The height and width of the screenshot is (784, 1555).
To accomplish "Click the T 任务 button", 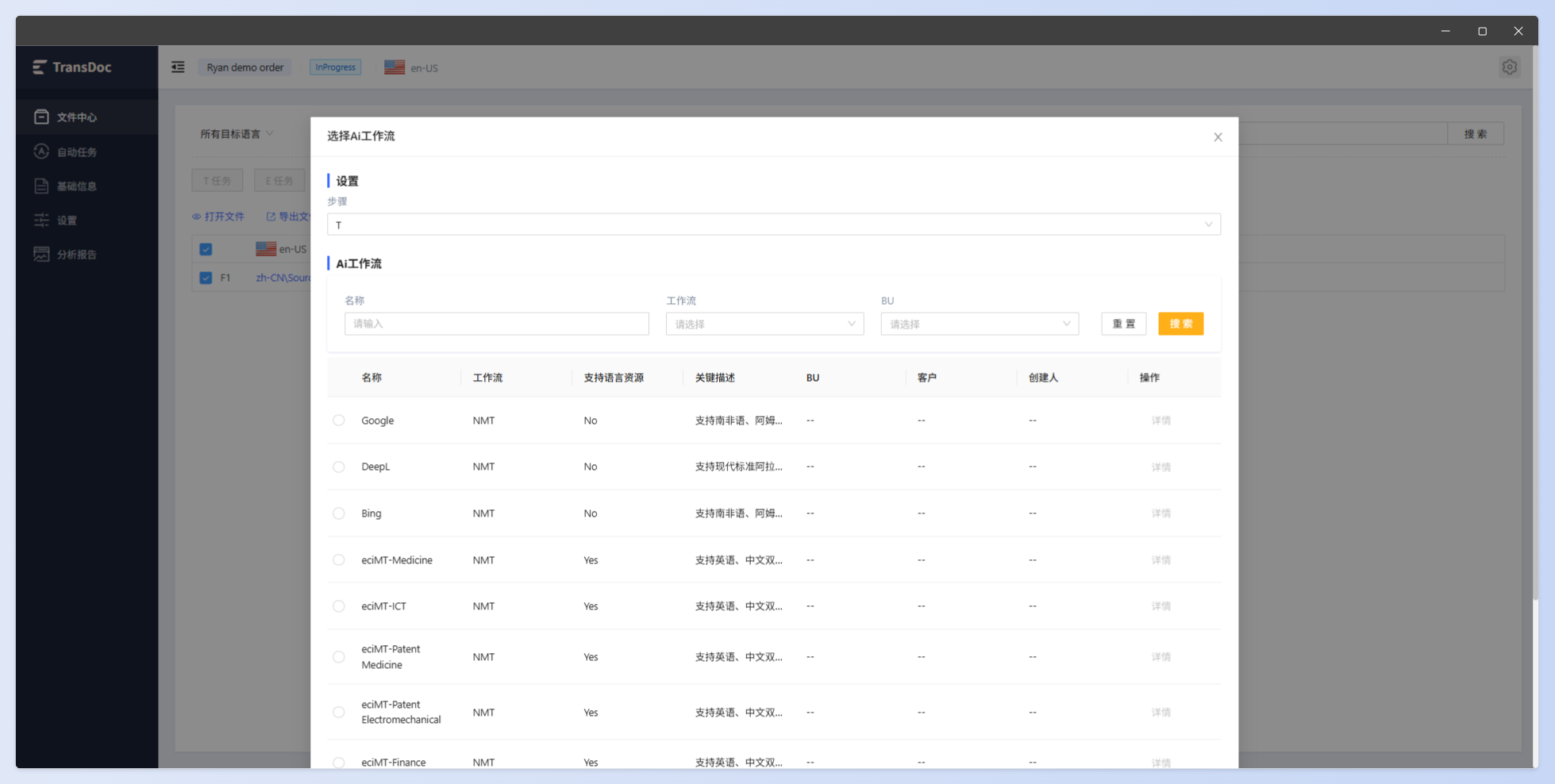I will point(217,180).
